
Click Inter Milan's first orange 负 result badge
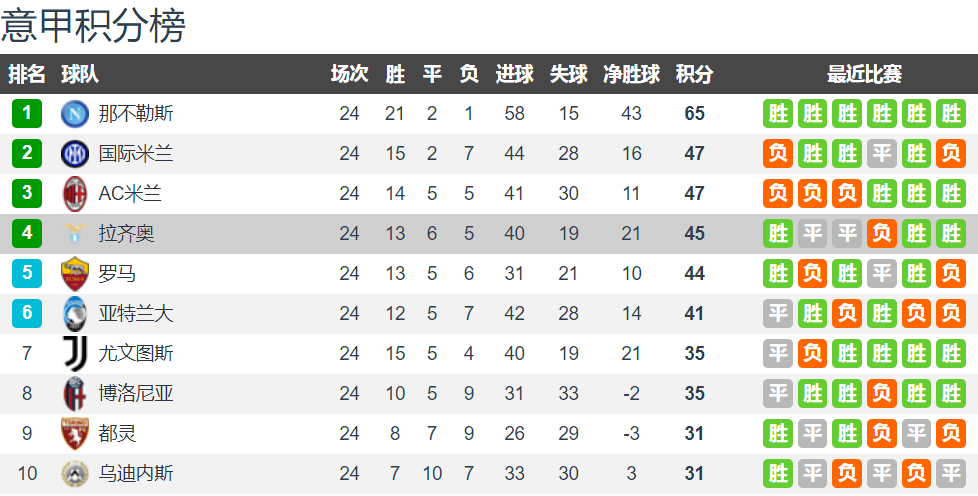(x=778, y=153)
